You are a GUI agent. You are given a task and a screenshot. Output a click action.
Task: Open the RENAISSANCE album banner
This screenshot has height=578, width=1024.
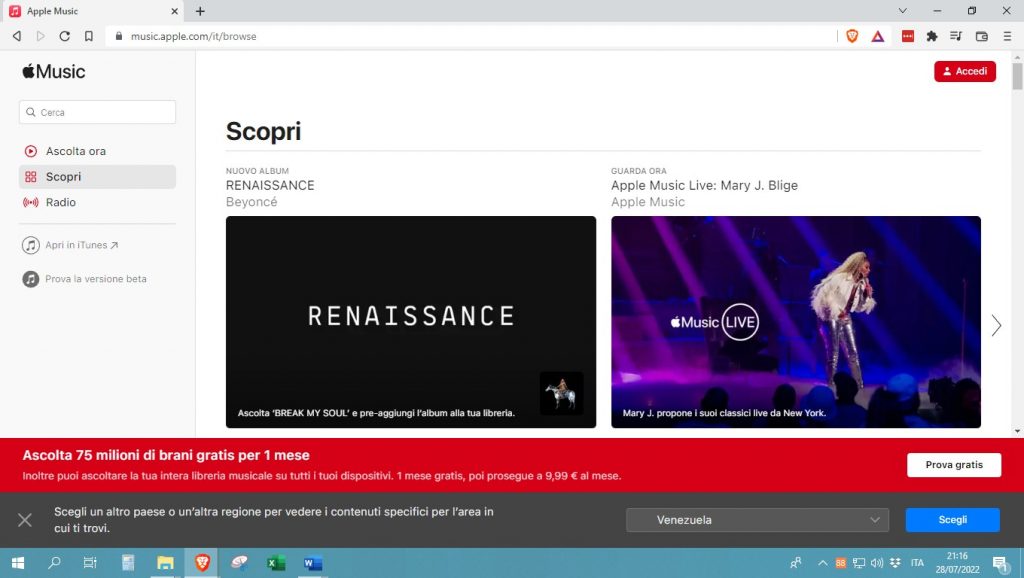coord(410,321)
